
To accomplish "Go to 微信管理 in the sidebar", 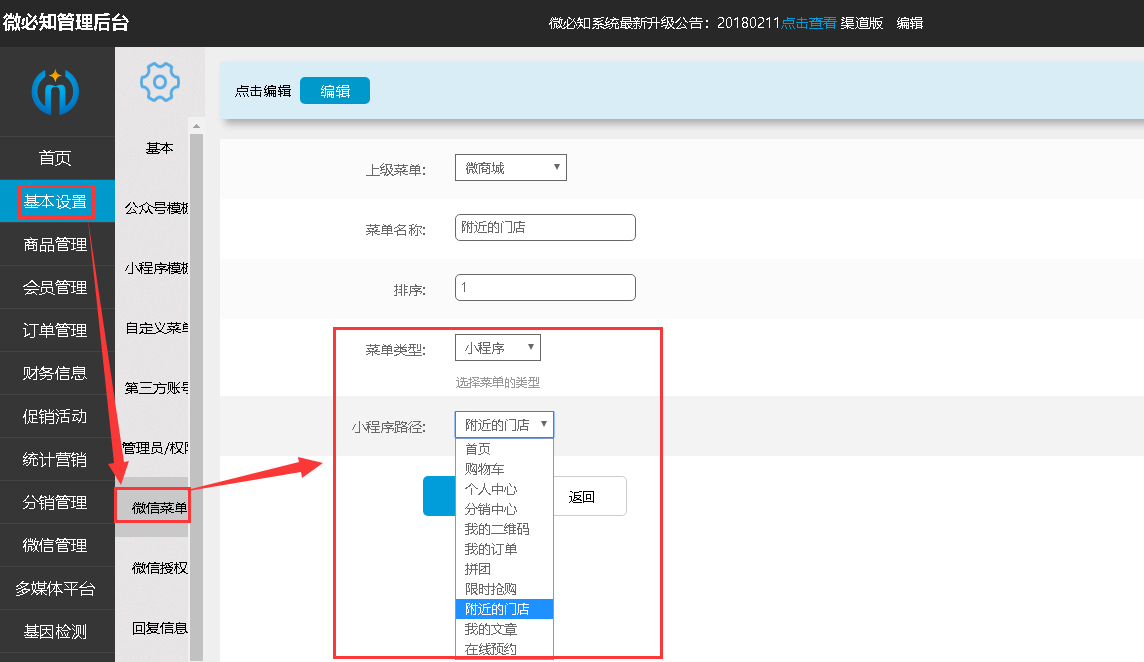I will [57, 545].
